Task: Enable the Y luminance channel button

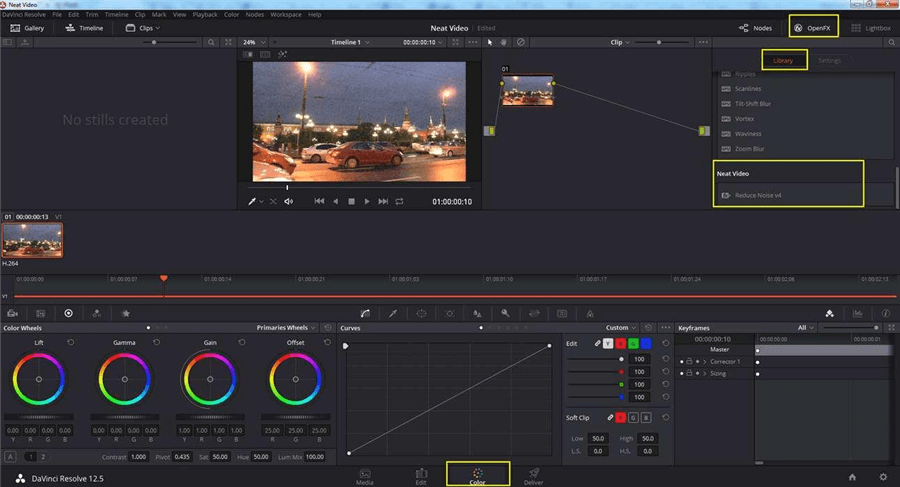Action: click(x=608, y=343)
